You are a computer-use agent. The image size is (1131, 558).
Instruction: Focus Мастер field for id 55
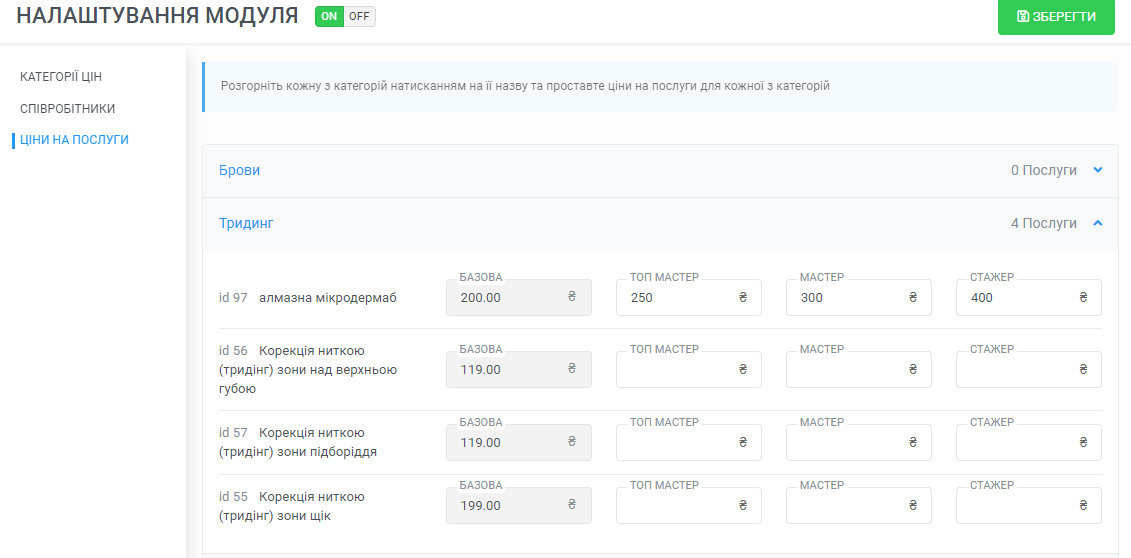click(x=859, y=505)
